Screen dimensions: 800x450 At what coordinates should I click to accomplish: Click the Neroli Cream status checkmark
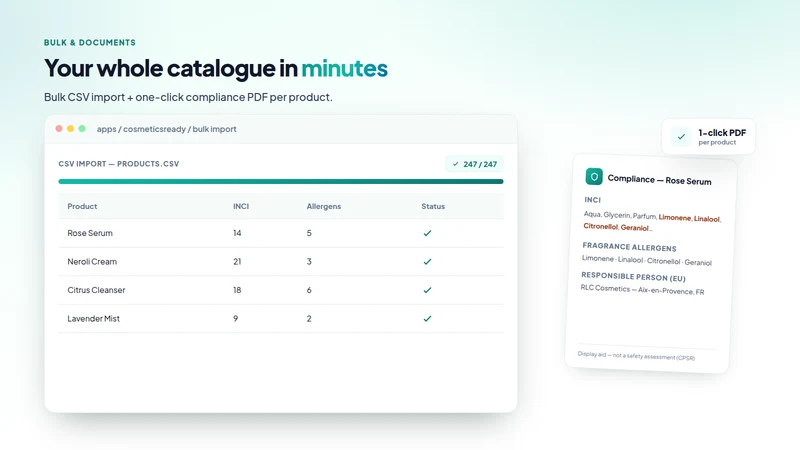pyautogui.click(x=428, y=262)
